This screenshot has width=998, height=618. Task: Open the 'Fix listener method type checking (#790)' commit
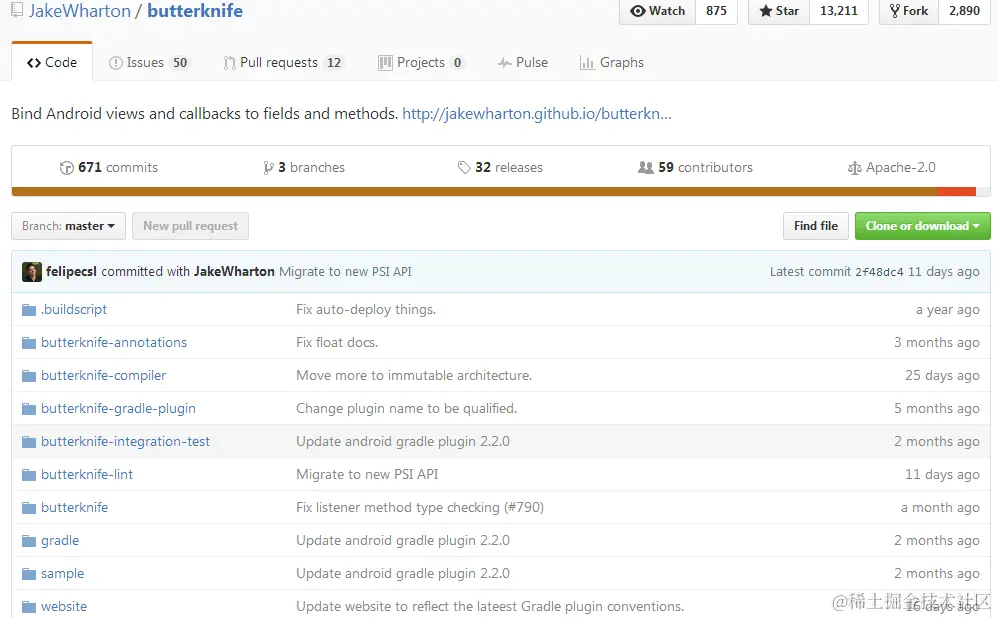point(419,509)
